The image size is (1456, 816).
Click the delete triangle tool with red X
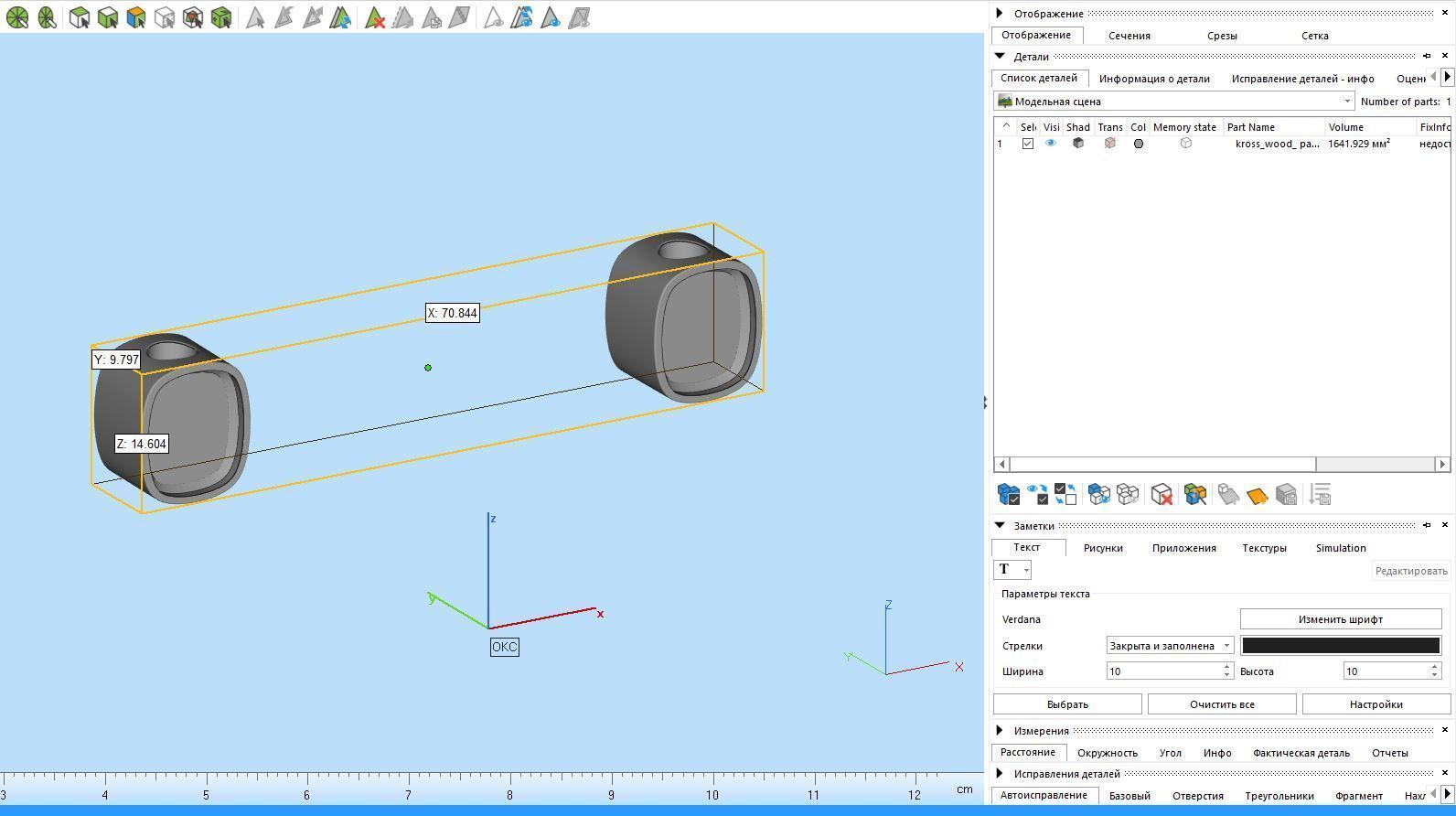click(x=374, y=17)
